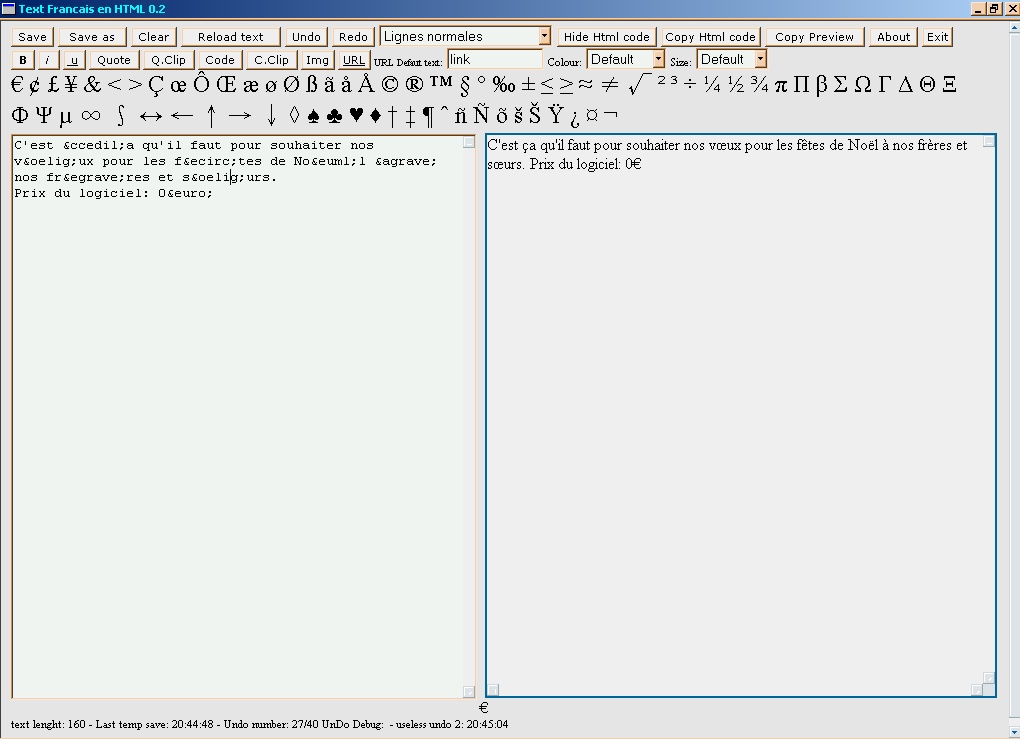Copy the Html code
The width and height of the screenshot is (1020, 739).
pyautogui.click(x=710, y=37)
